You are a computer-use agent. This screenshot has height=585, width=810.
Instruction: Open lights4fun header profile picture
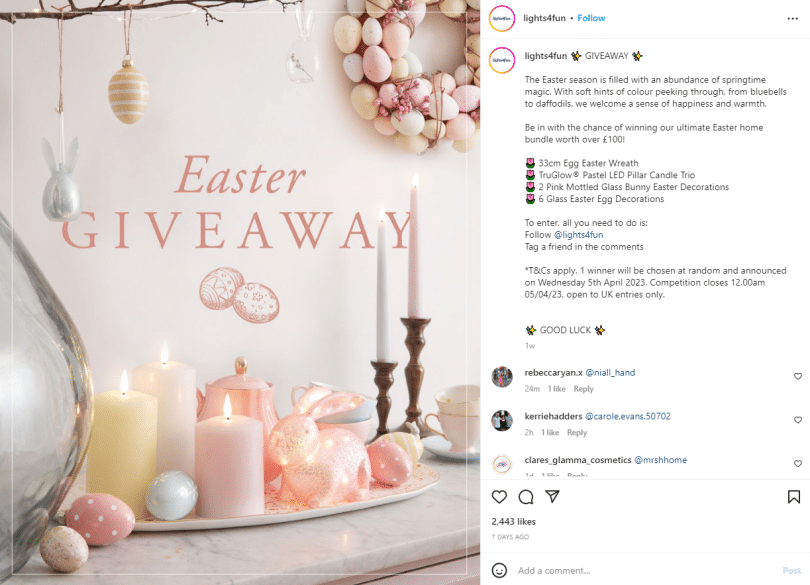(x=502, y=19)
